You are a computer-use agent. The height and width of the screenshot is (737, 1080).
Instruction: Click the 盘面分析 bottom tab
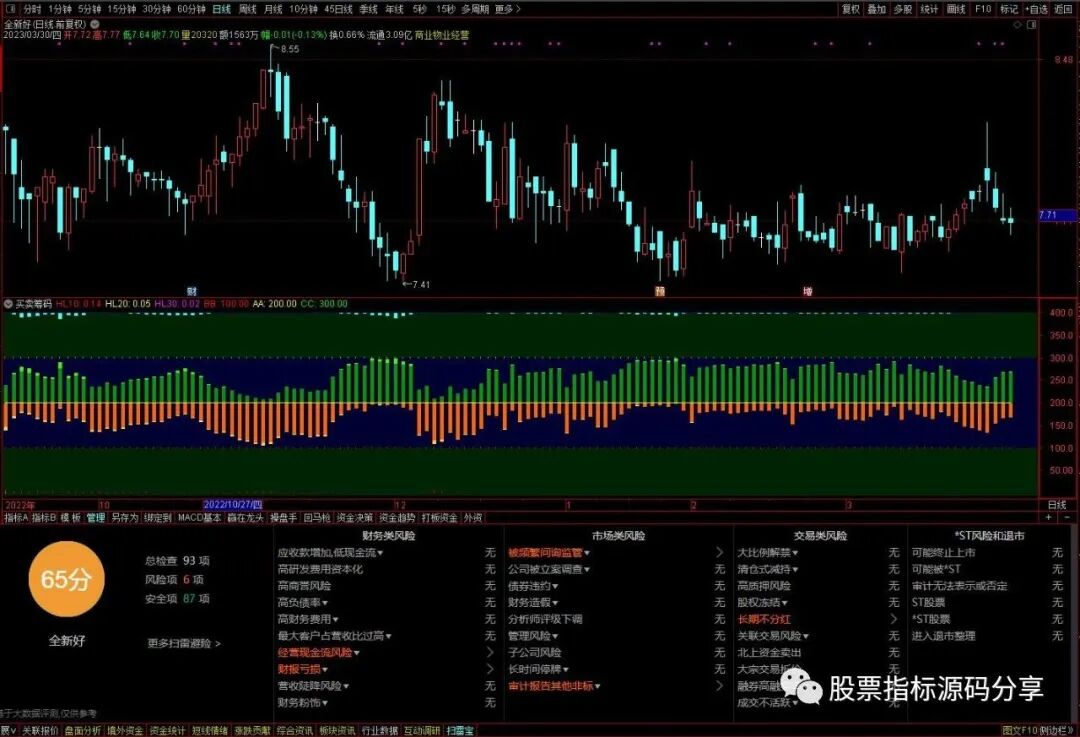83,731
